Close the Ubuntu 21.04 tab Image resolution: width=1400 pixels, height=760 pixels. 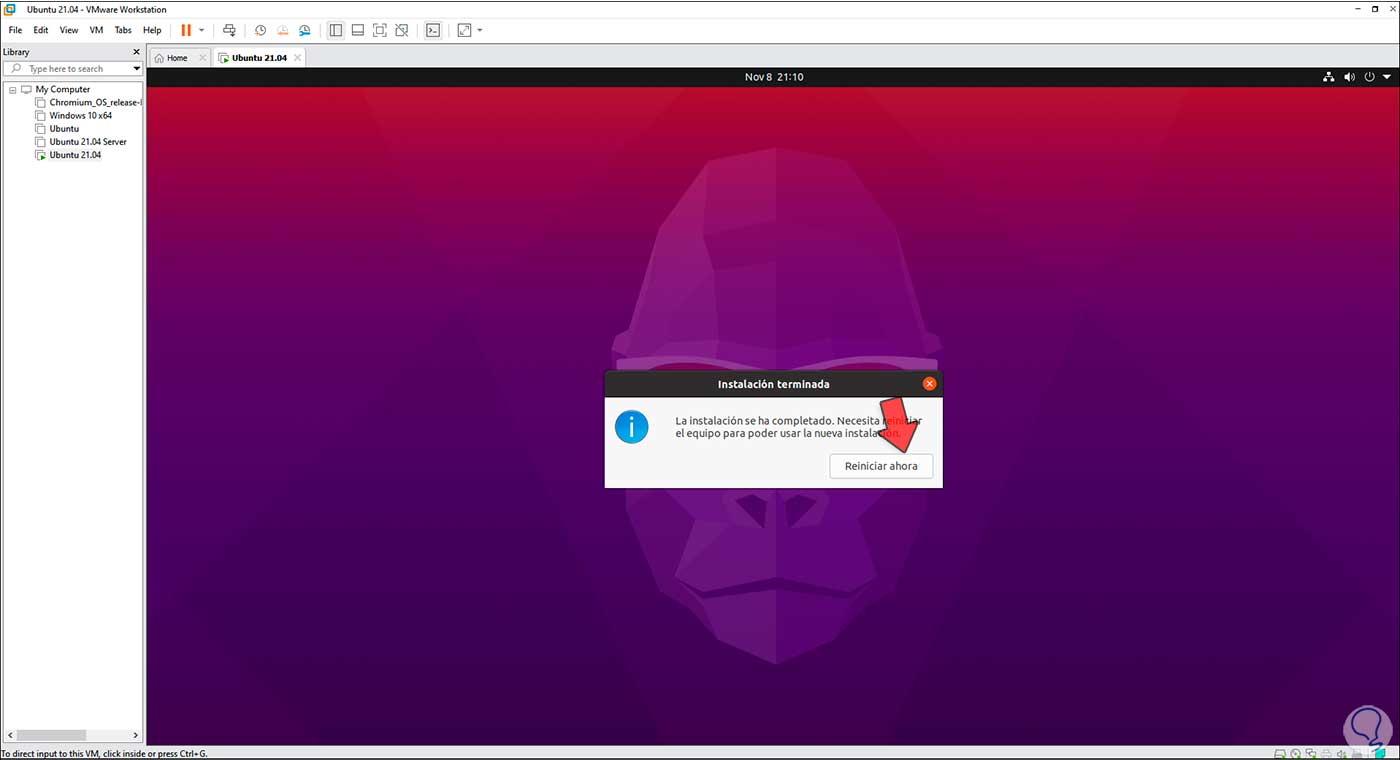tap(297, 58)
